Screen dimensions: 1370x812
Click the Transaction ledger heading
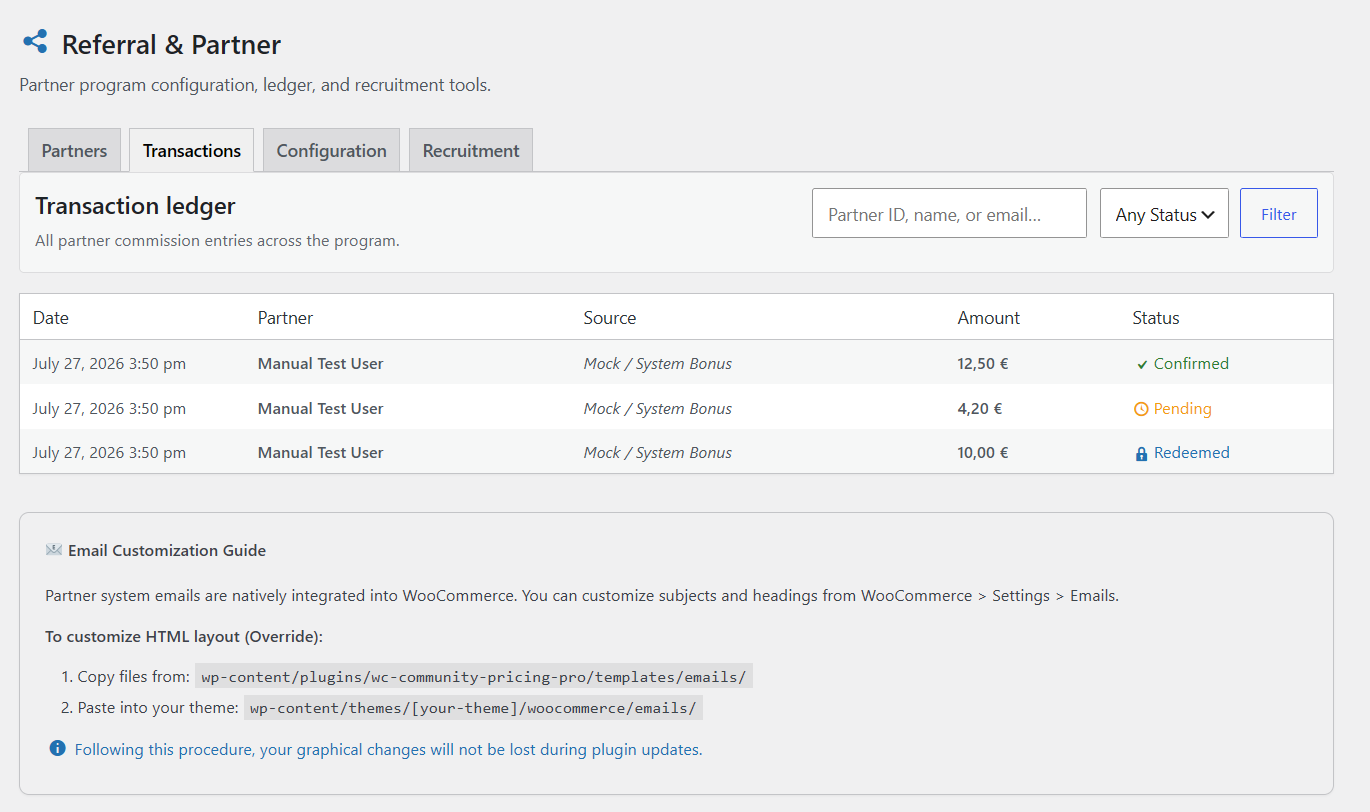click(135, 206)
